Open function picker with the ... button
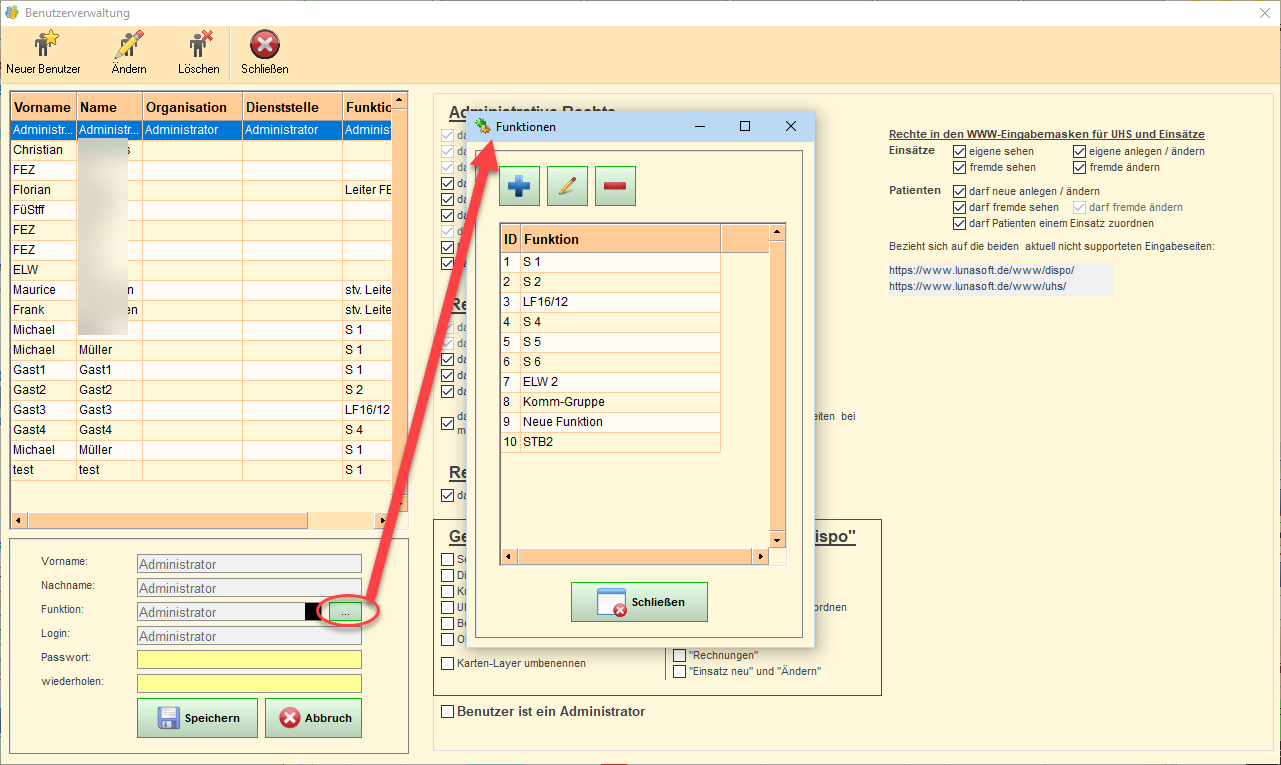This screenshot has height=765, width=1281. click(345, 611)
